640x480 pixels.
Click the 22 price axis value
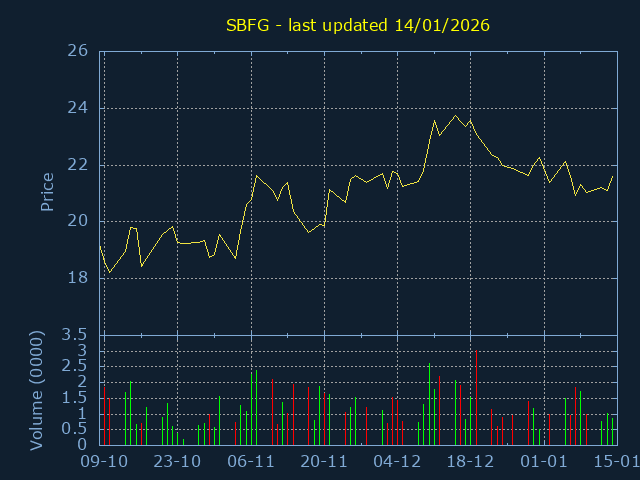click(x=78, y=165)
